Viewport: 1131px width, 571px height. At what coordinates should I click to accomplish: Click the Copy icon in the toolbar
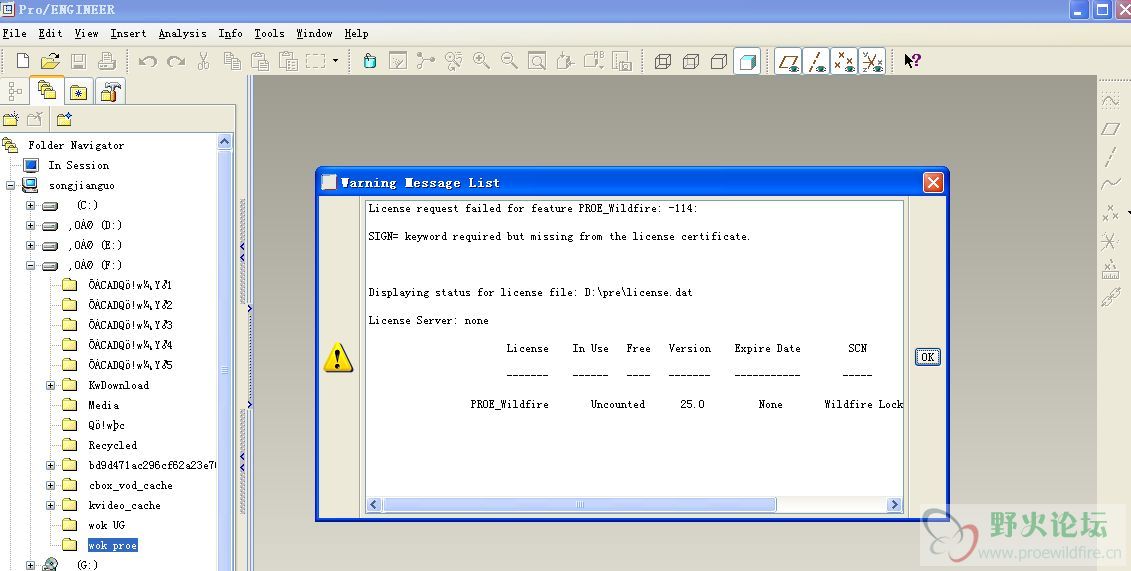[x=232, y=61]
